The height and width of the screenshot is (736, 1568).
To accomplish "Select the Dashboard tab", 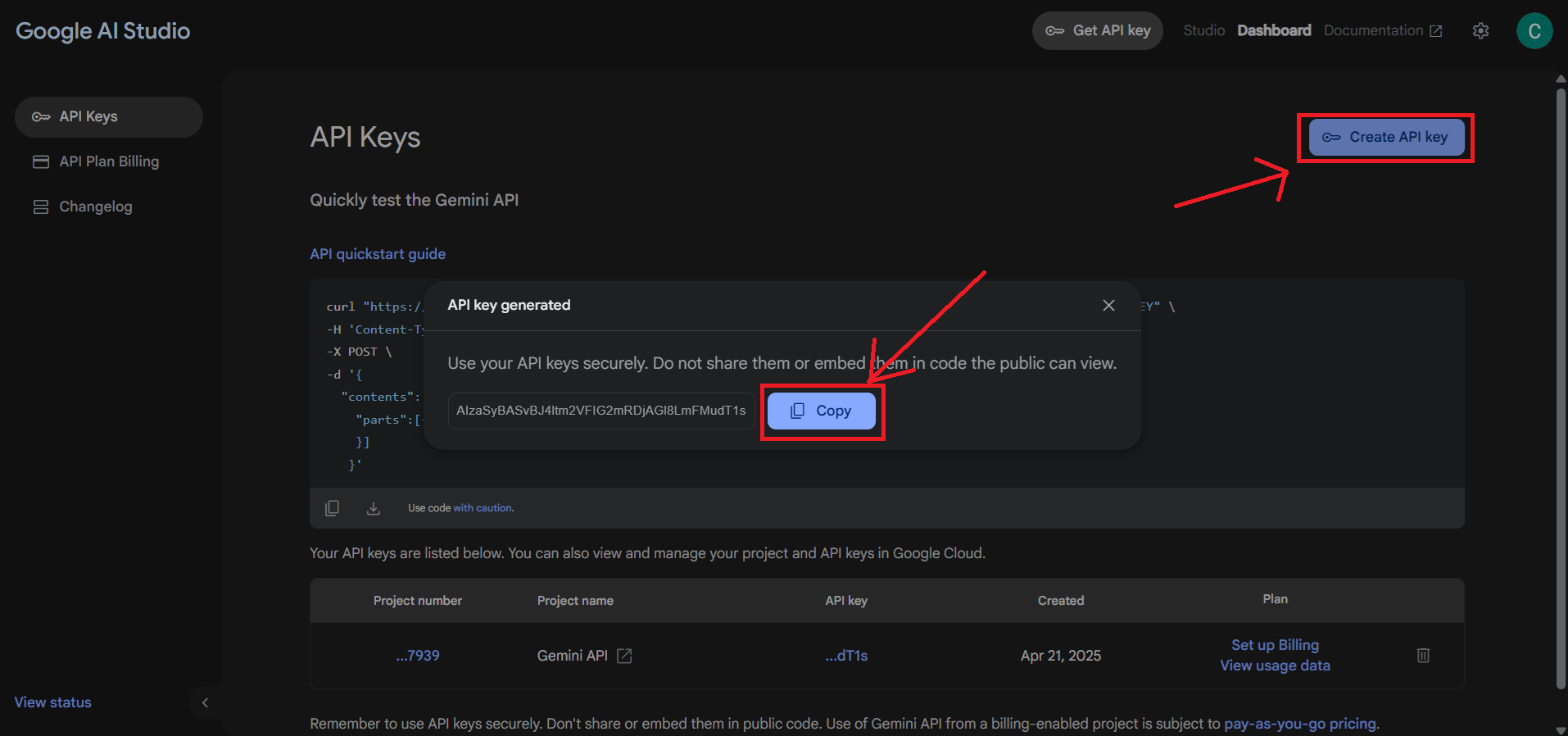I will point(1273,31).
